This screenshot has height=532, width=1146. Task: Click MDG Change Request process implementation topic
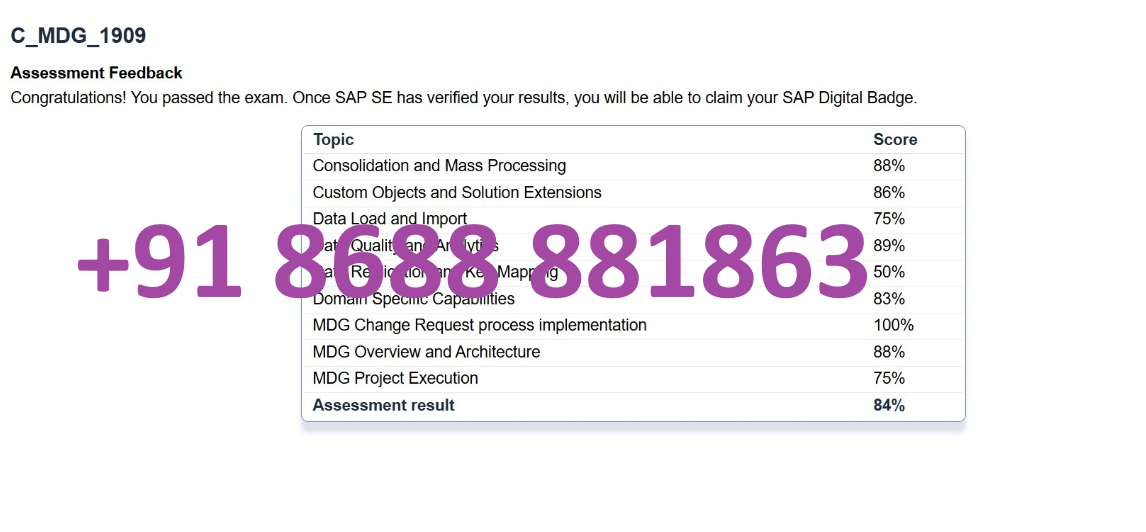(x=479, y=325)
